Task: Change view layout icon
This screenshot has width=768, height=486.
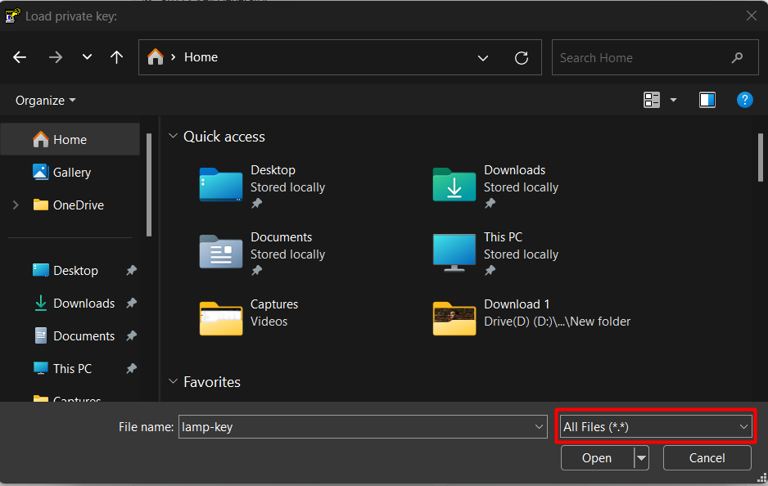Action: coord(651,100)
